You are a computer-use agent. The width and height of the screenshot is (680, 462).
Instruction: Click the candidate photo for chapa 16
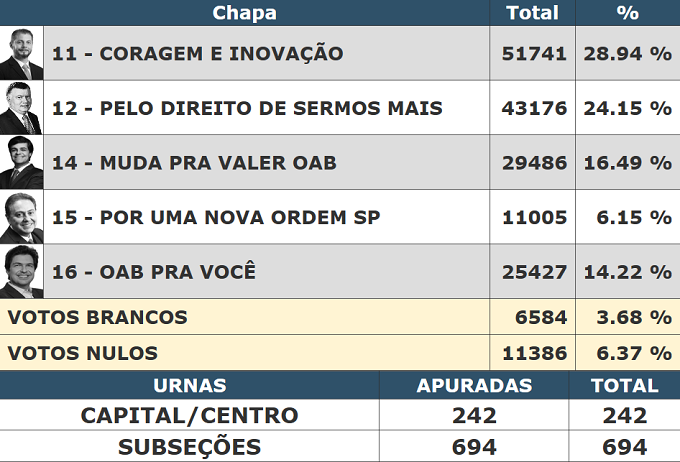(x=21, y=272)
